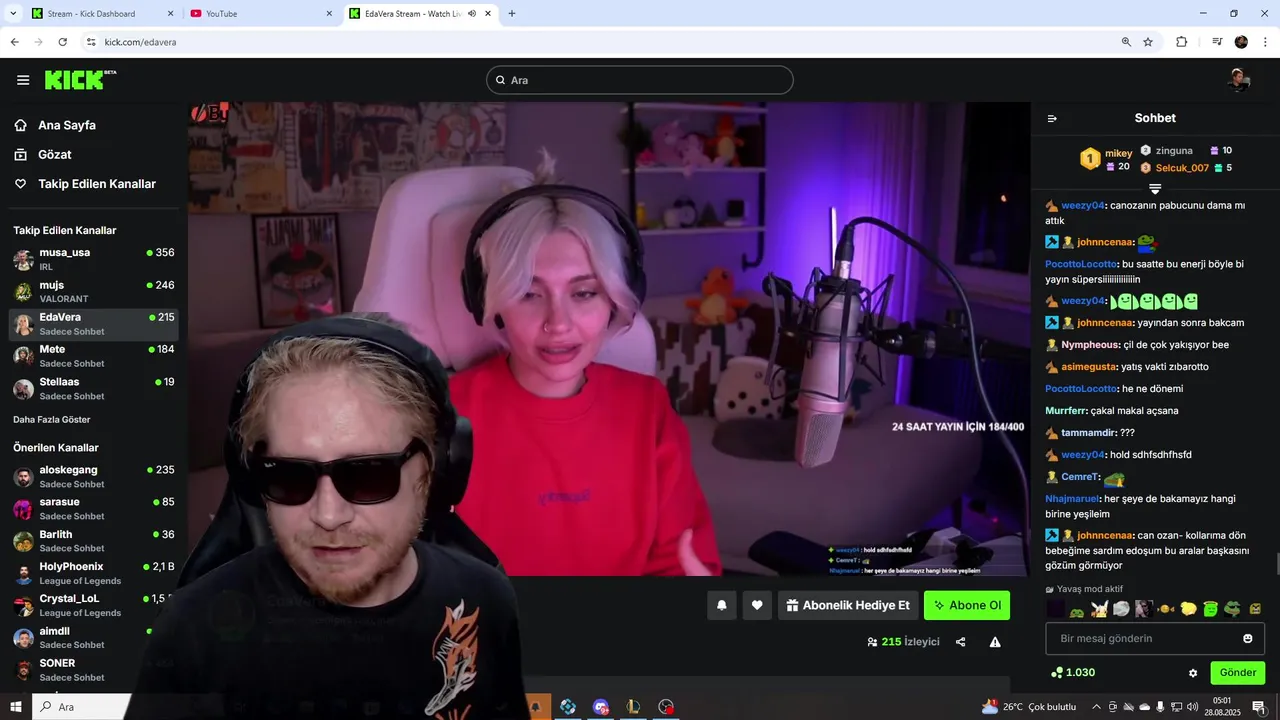
Task: Click in Ara search field
Action: [640, 80]
